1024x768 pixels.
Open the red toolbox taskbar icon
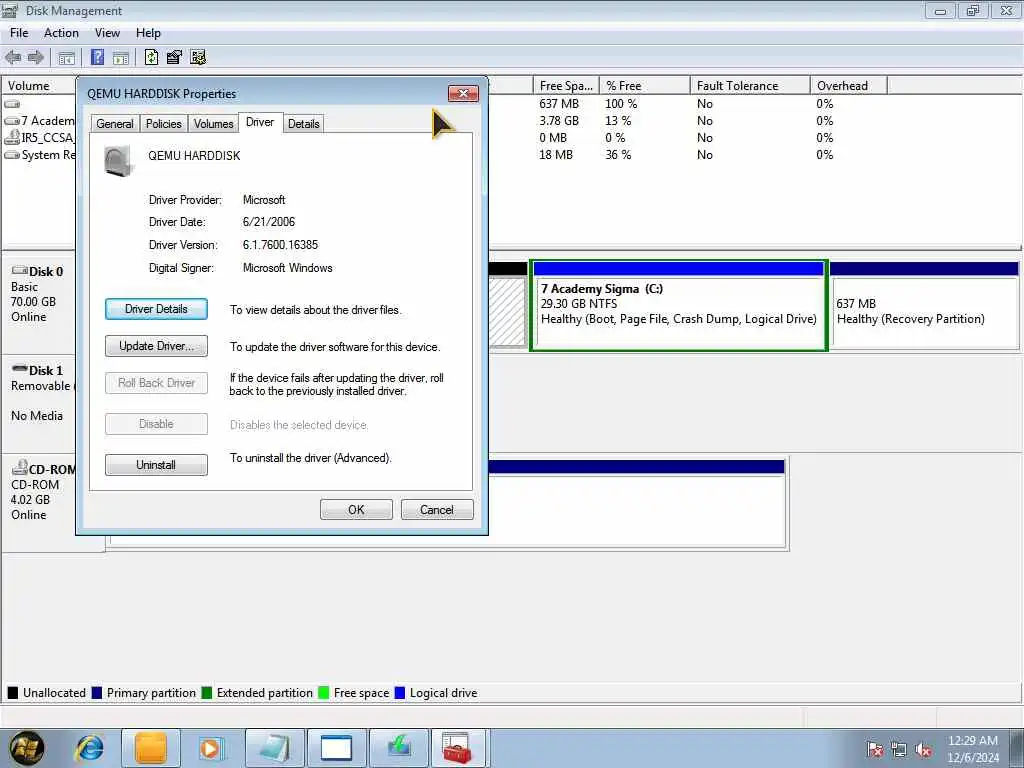pyautogui.click(x=456, y=748)
